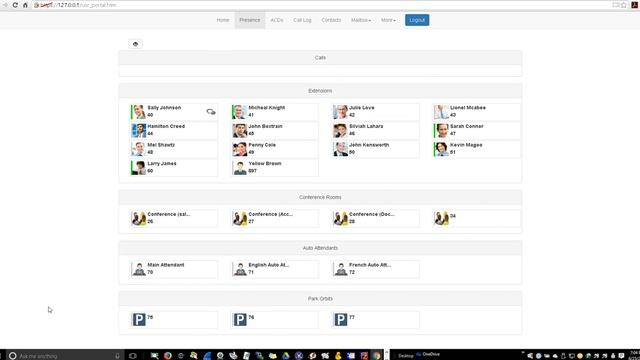Click Mel Shawtz's avatar picture
The width and height of the screenshot is (640, 360).
pyautogui.click(x=139, y=149)
